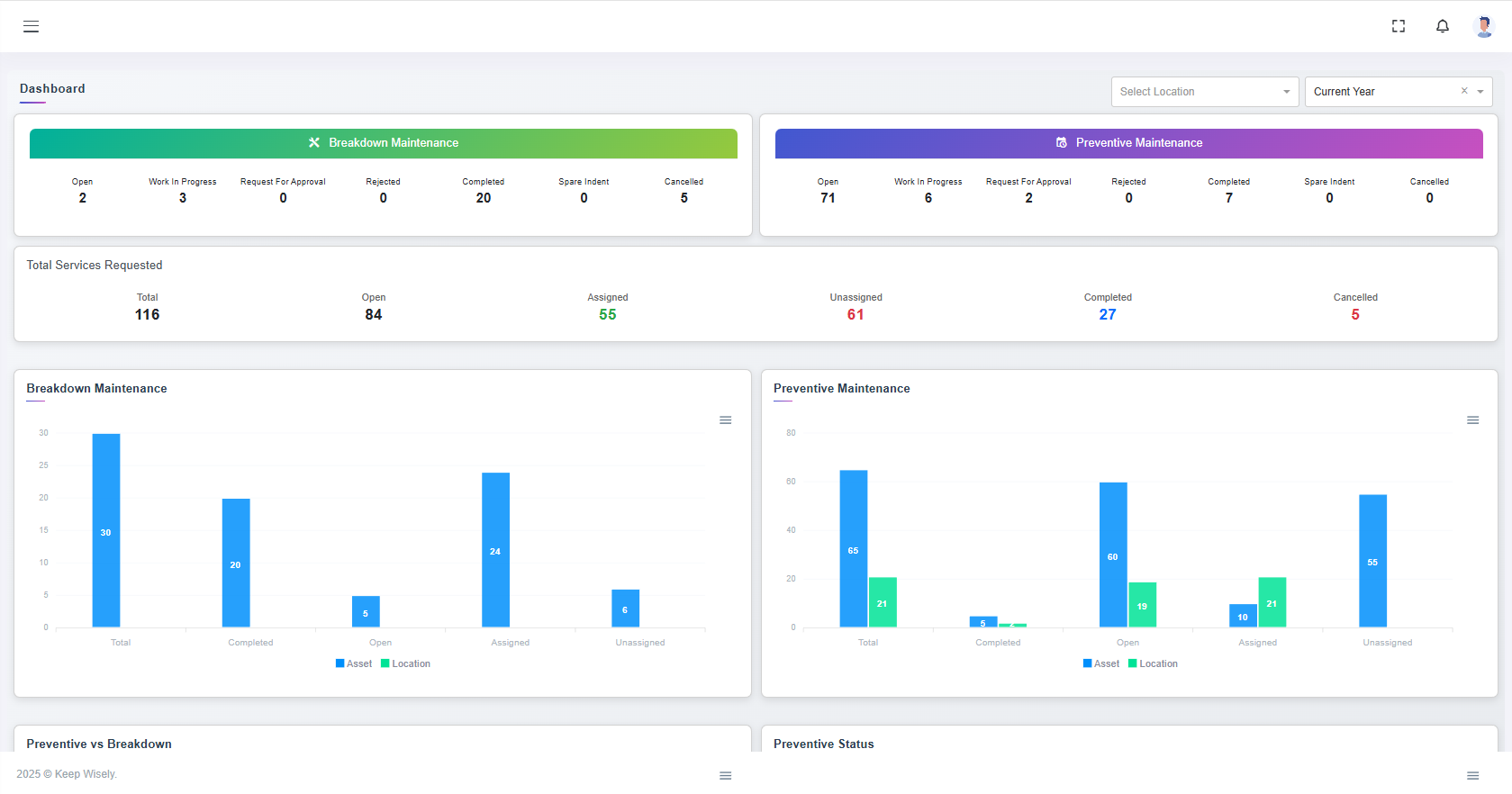Image resolution: width=1512 pixels, height=794 pixels.
Task: Open the Select Location dropdown
Action: coord(1205,92)
